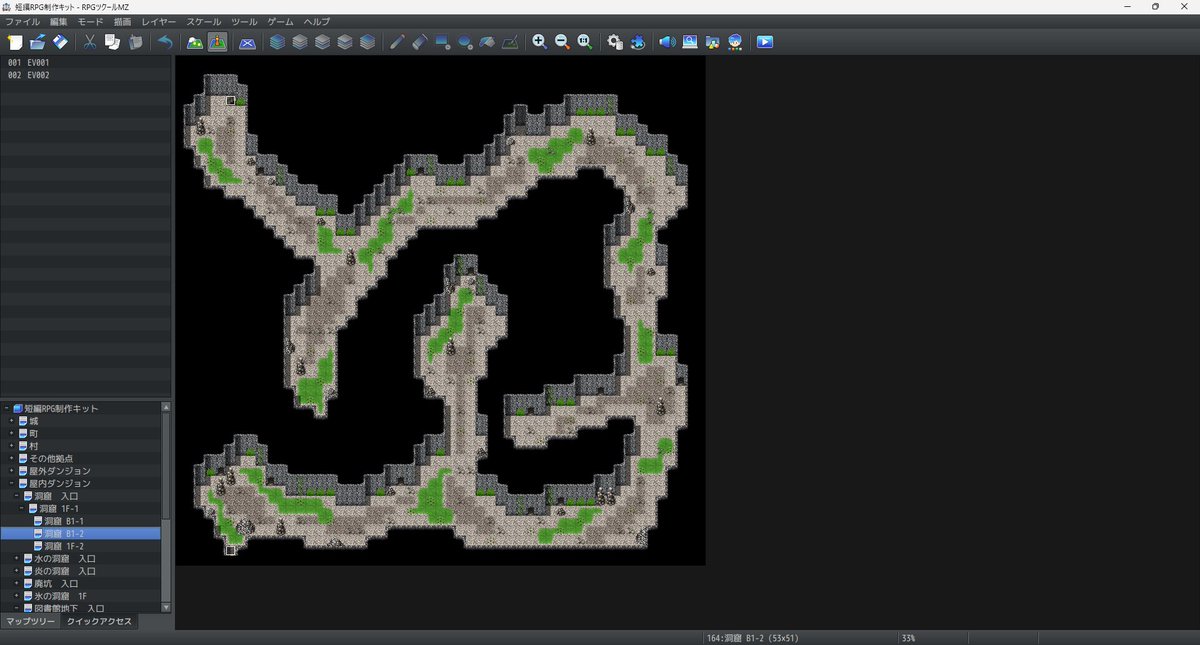Zoom in on the map
The width and height of the screenshot is (1200, 645).
540,42
